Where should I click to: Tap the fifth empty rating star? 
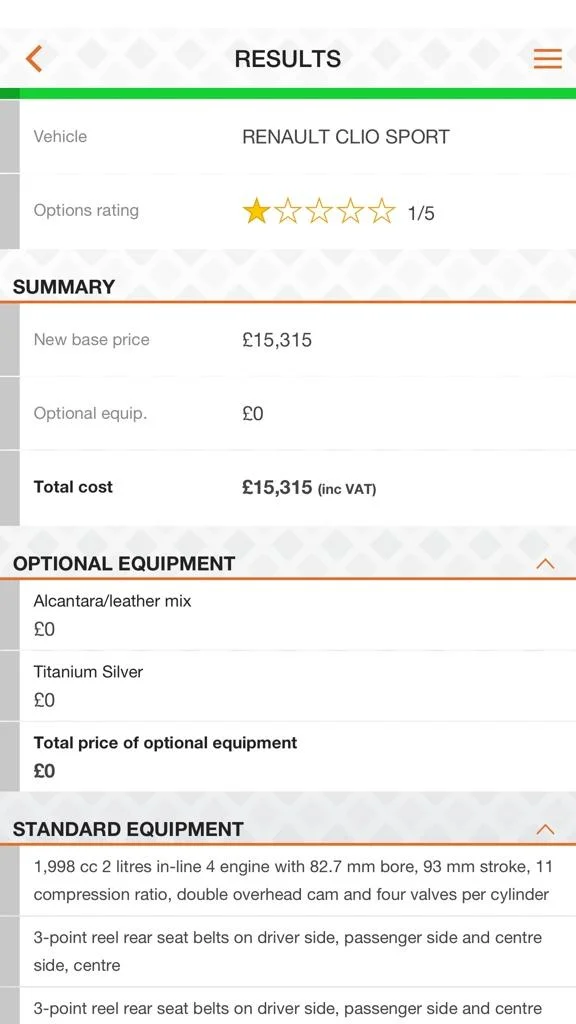click(381, 212)
